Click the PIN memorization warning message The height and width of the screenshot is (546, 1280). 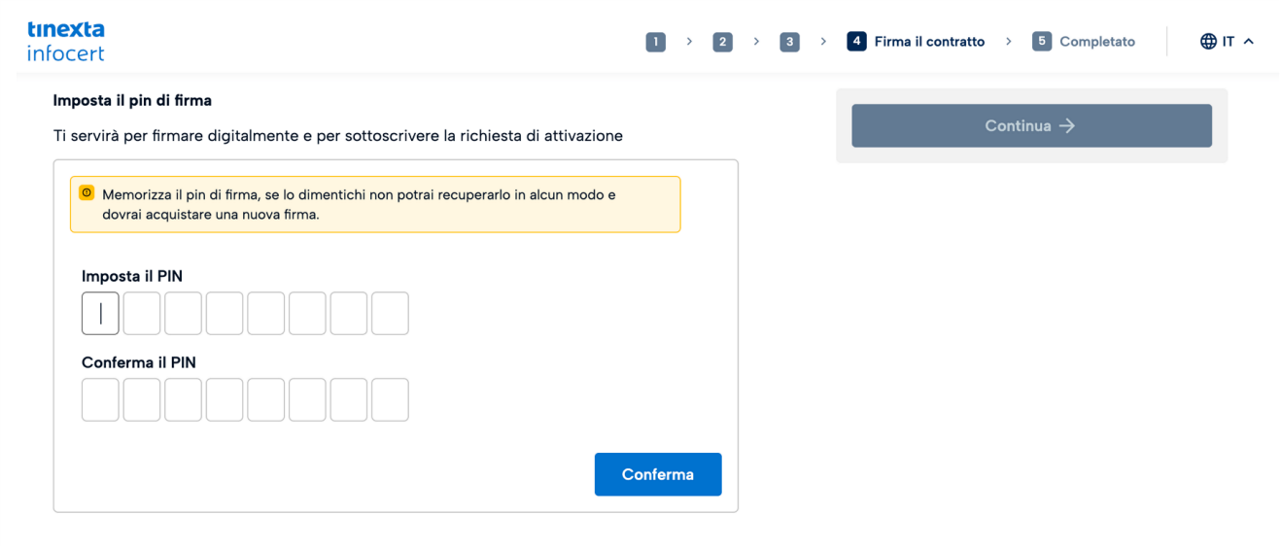tap(360, 205)
